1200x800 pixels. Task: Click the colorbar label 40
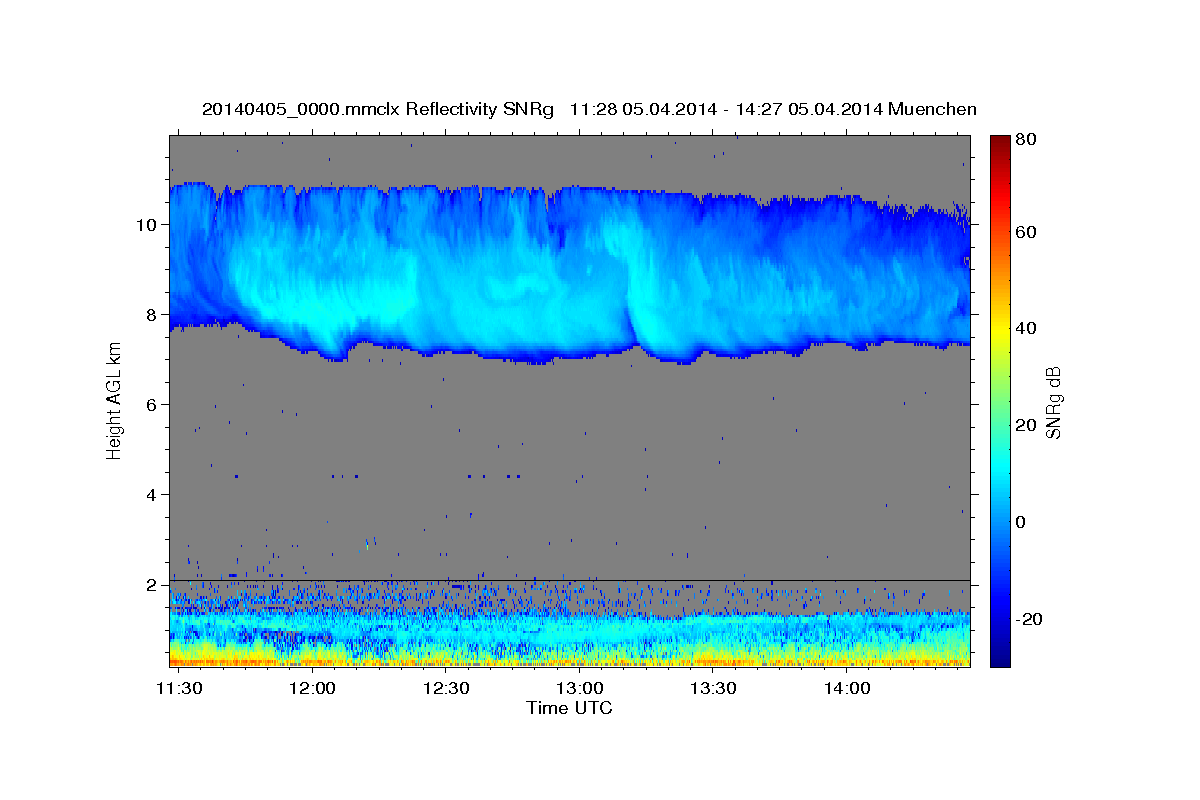[1025, 328]
